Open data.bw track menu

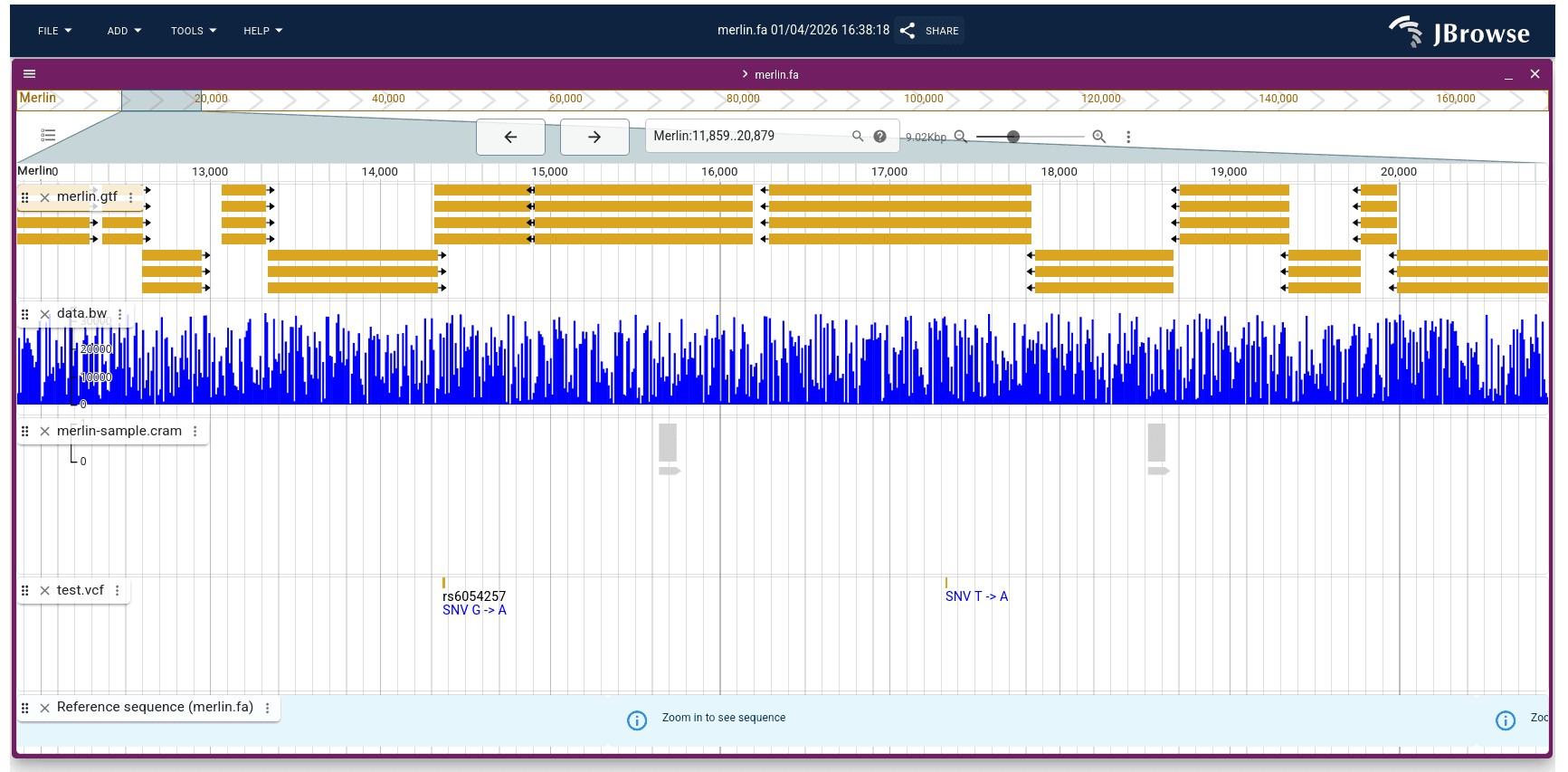(120, 314)
